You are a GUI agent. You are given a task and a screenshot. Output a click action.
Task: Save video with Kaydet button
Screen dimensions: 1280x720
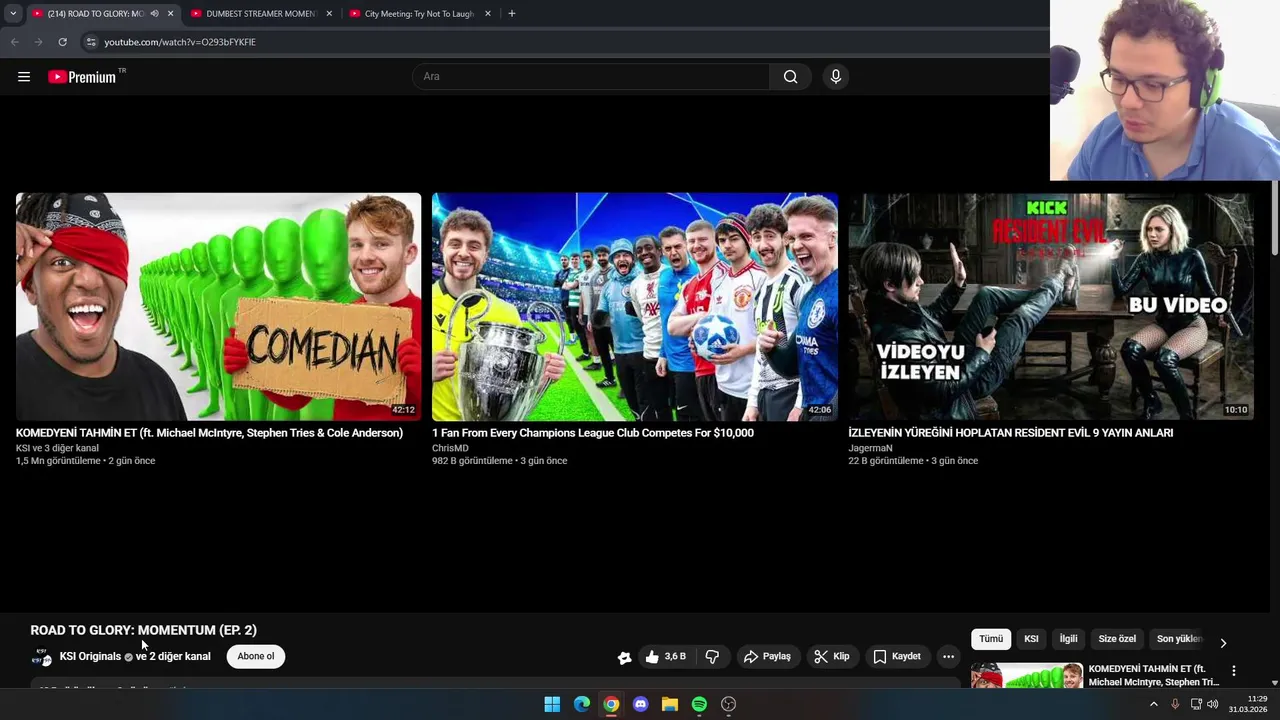897,656
